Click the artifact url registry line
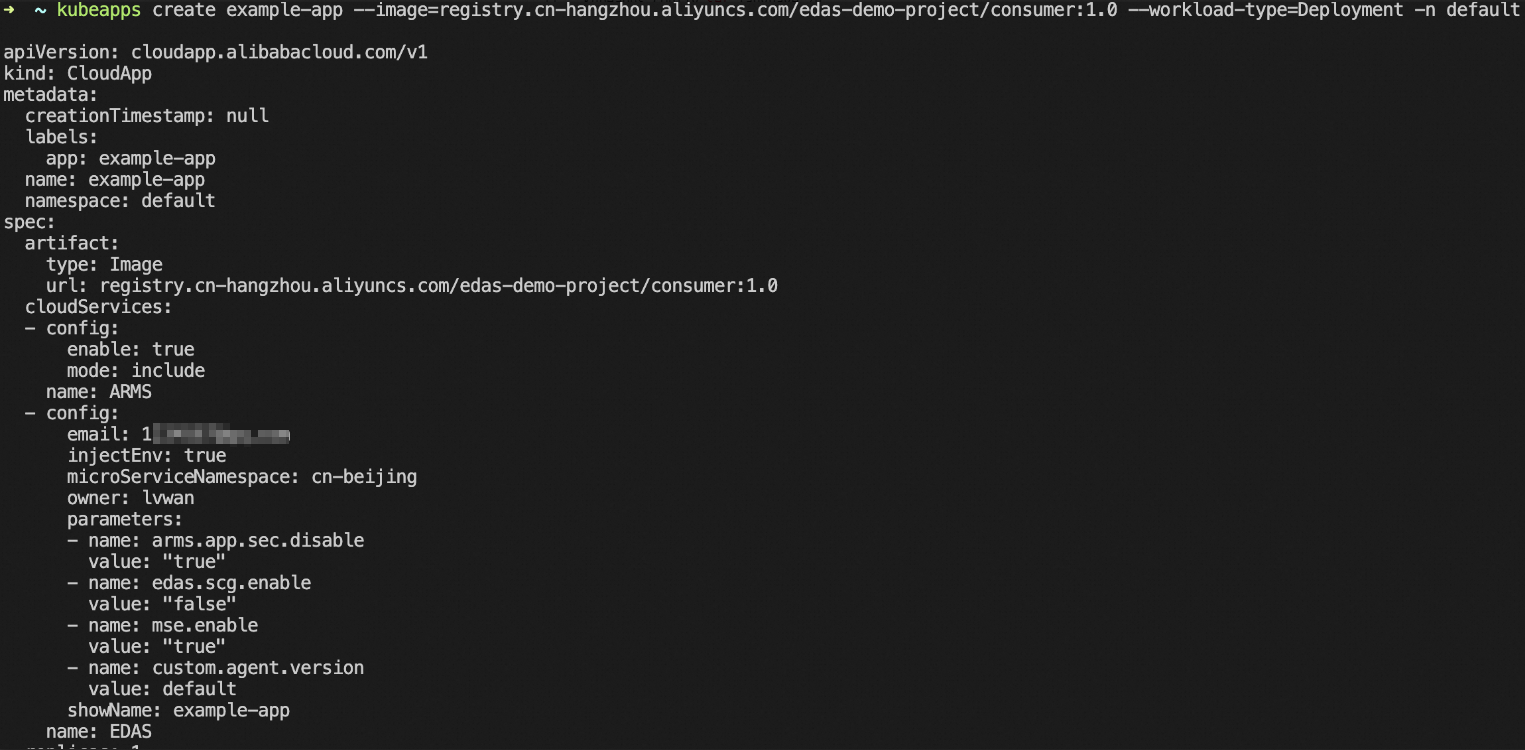This screenshot has height=750, width=1525. pyautogui.click(x=412, y=286)
